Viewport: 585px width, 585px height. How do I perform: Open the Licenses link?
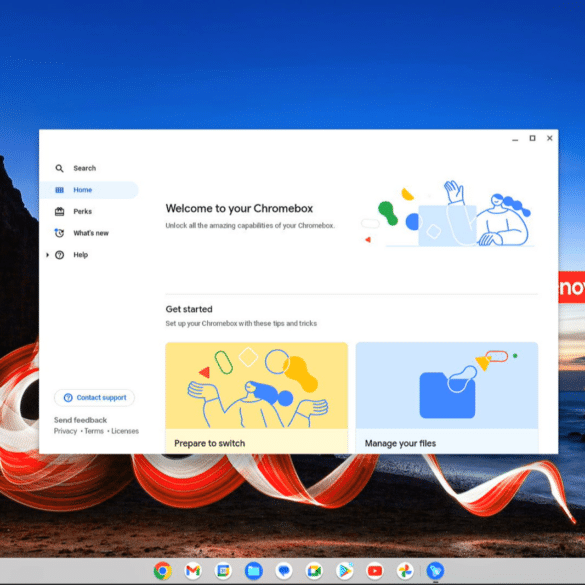click(x=125, y=431)
